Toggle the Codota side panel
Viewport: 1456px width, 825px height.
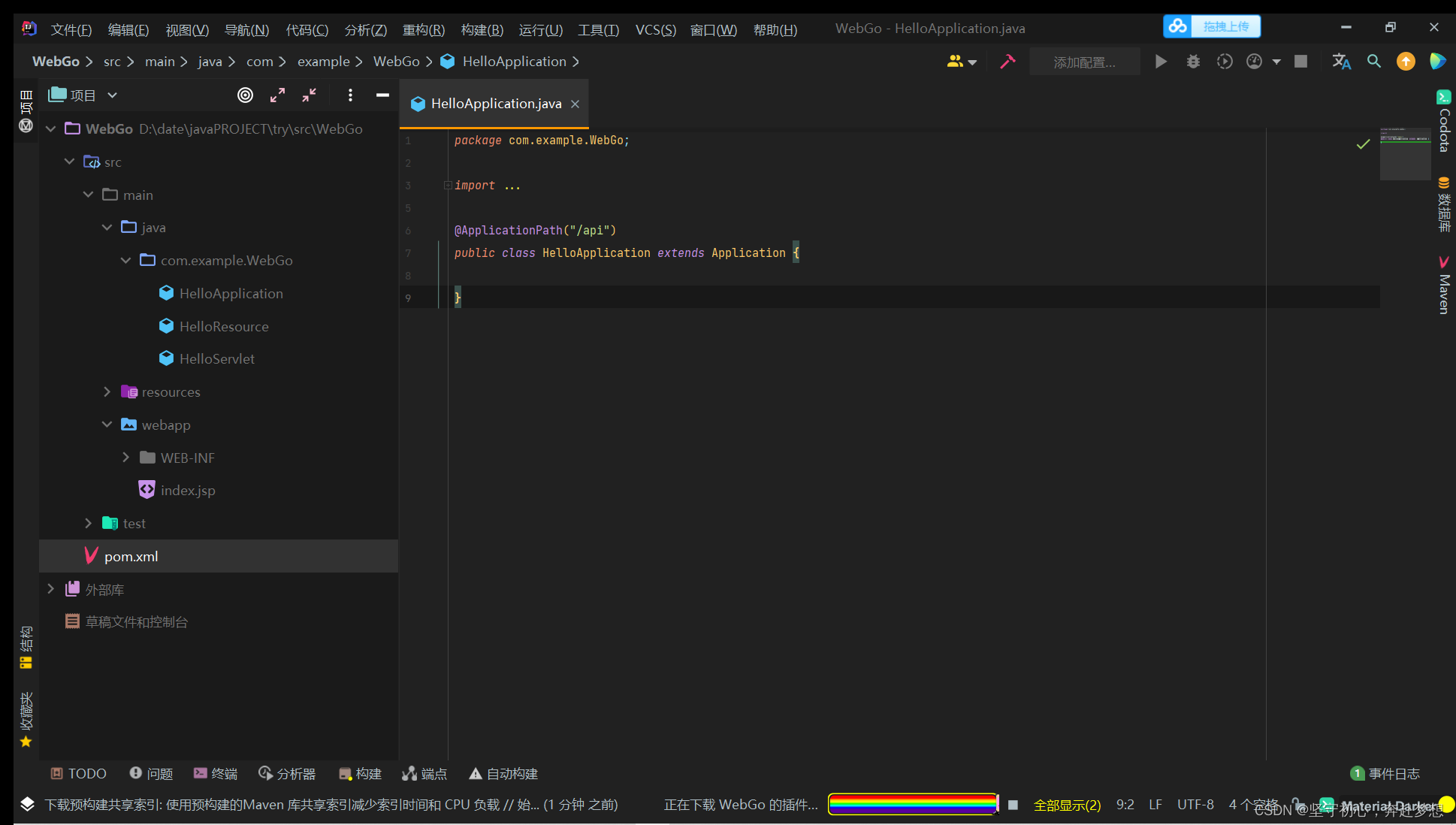tap(1443, 122)
